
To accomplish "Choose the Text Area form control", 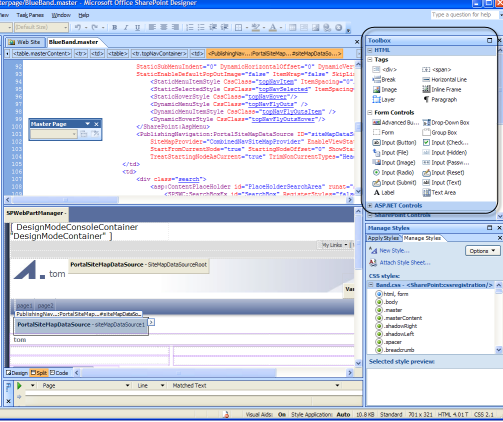I will coord(439,193).
